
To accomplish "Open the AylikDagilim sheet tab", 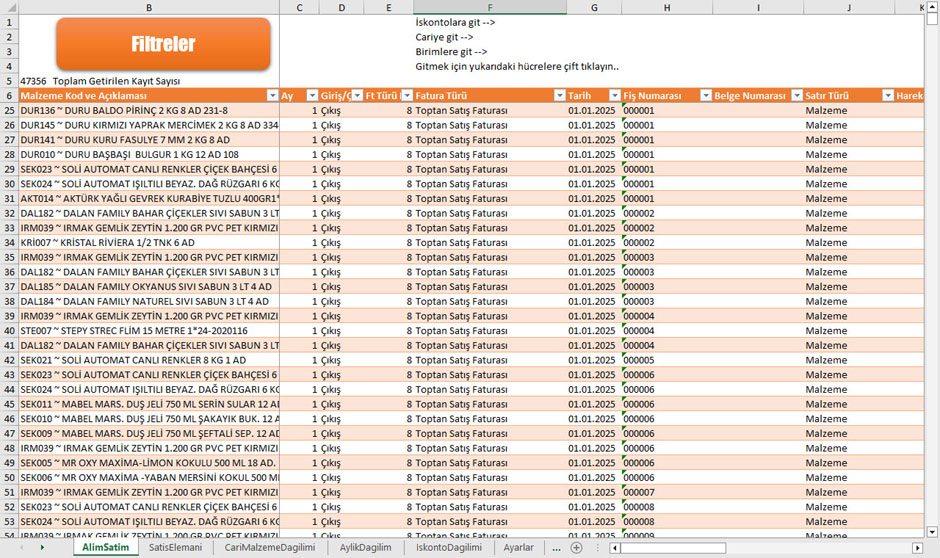I will coord(365,547).
